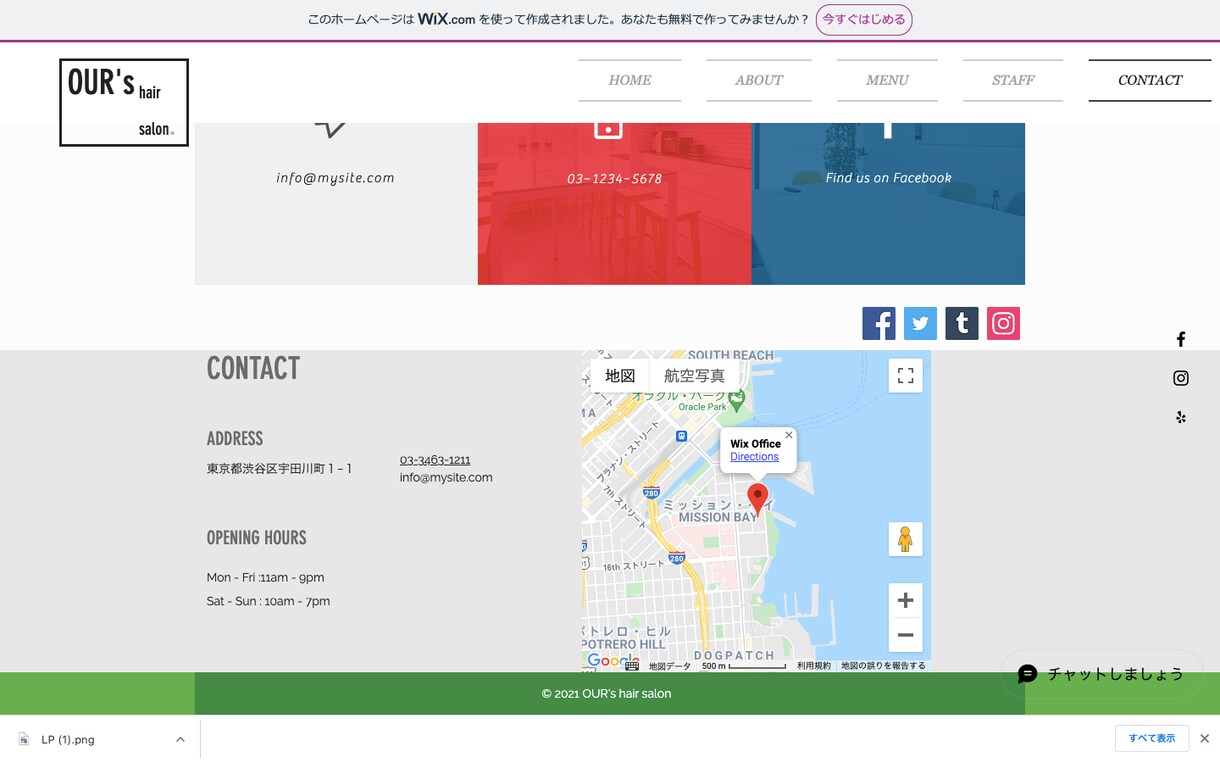Open the Twitter bird icon

[x=920, y=323]
